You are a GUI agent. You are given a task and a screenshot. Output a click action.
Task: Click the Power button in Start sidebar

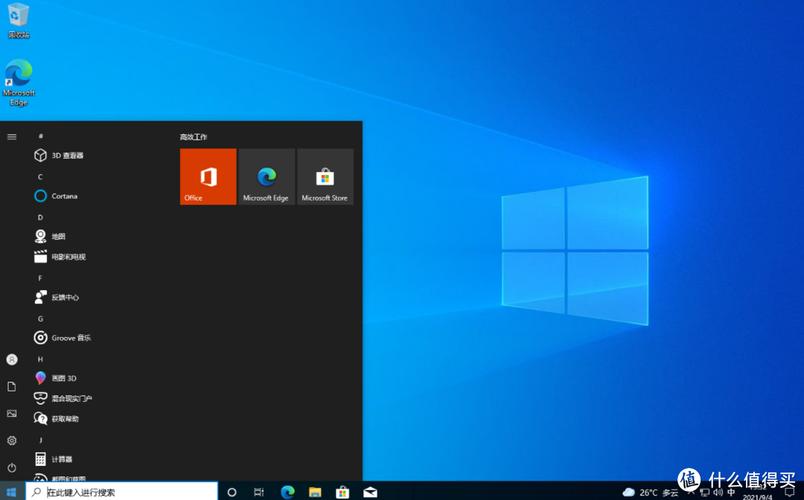click(x=12, y=467)
